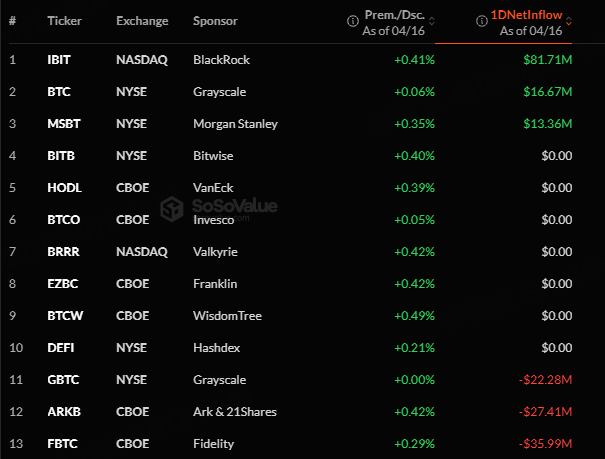
Task: Open the IBIT ticker link
Action: pos(59,60)
